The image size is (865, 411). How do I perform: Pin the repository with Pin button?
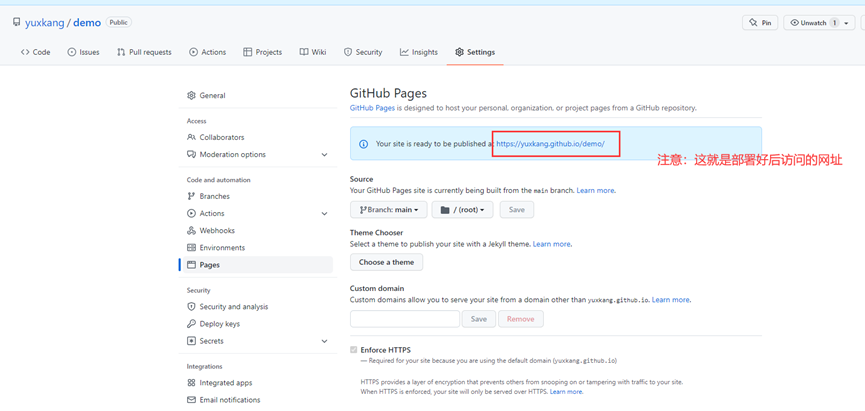[760, 23]
